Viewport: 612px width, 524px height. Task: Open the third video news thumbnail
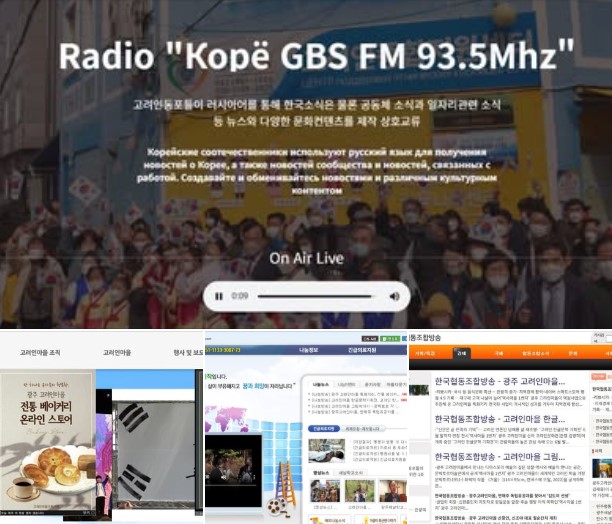tap(393, 490)
